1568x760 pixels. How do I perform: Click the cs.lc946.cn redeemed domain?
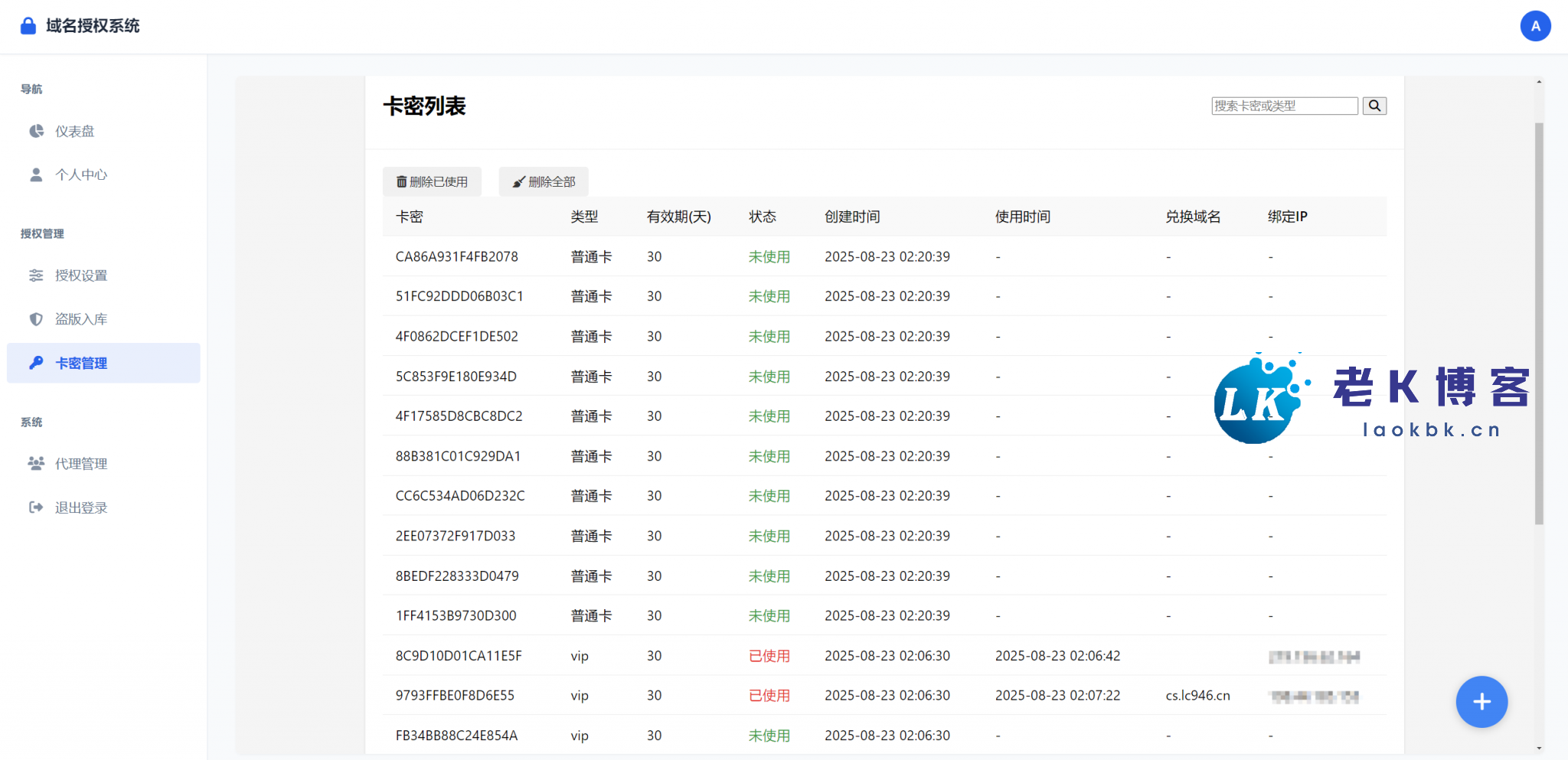pyautogui.click(x=1197, y=696)
